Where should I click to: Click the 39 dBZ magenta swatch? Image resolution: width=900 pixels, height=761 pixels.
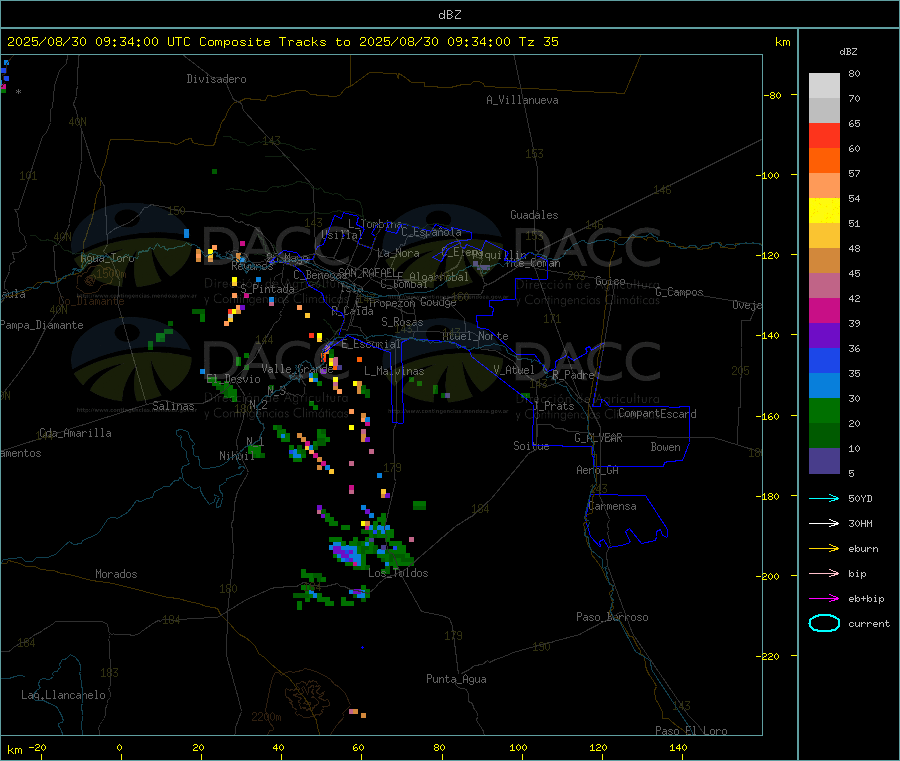[x=824, y=310]
